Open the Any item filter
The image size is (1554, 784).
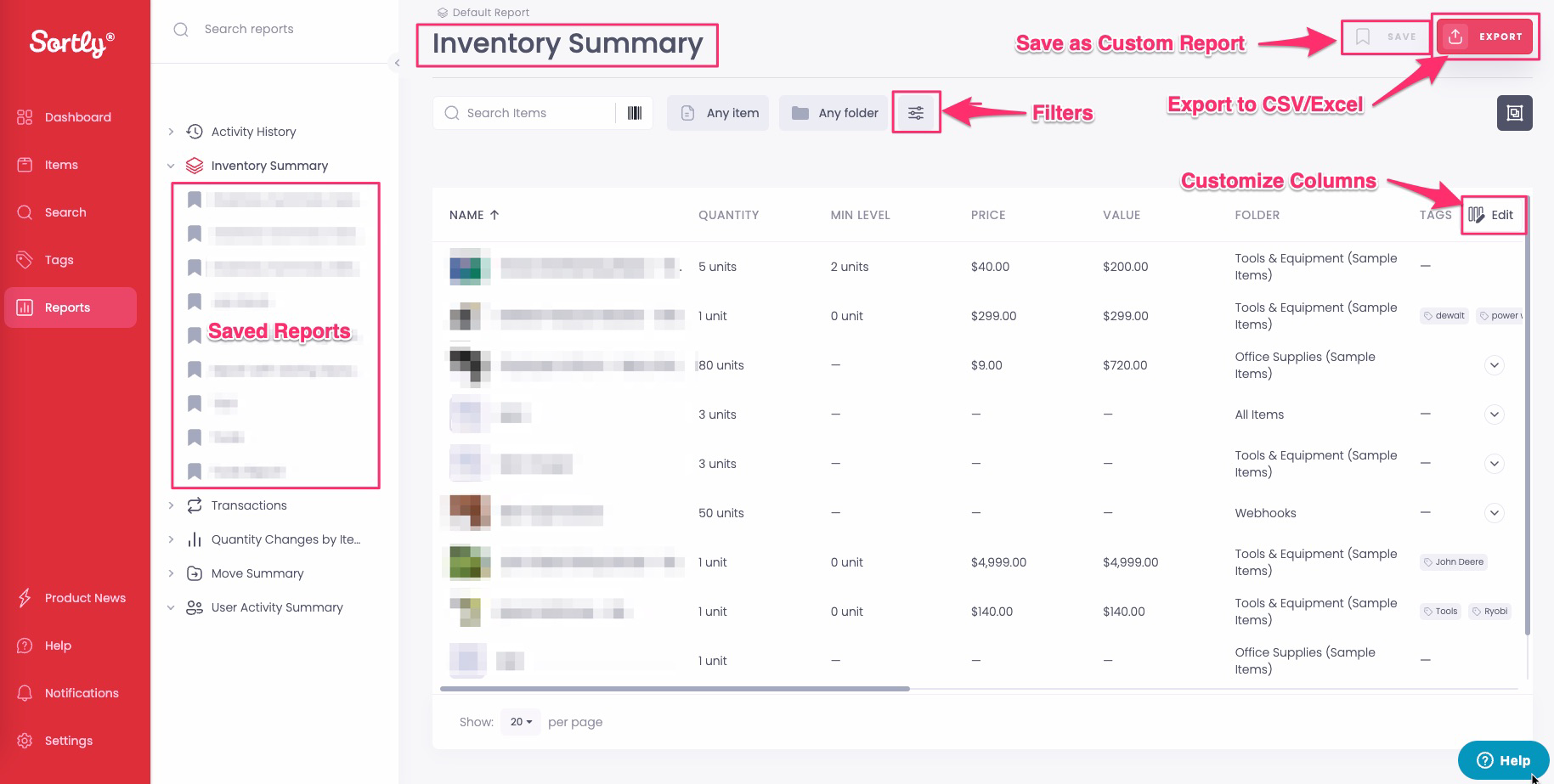coord(719,113)
